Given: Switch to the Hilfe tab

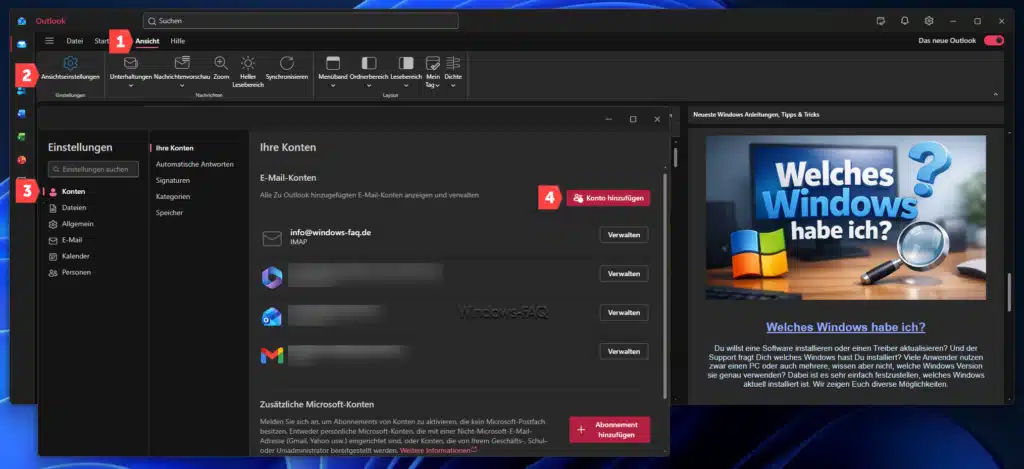Looking at the screenshot, I should coord(177,41).
